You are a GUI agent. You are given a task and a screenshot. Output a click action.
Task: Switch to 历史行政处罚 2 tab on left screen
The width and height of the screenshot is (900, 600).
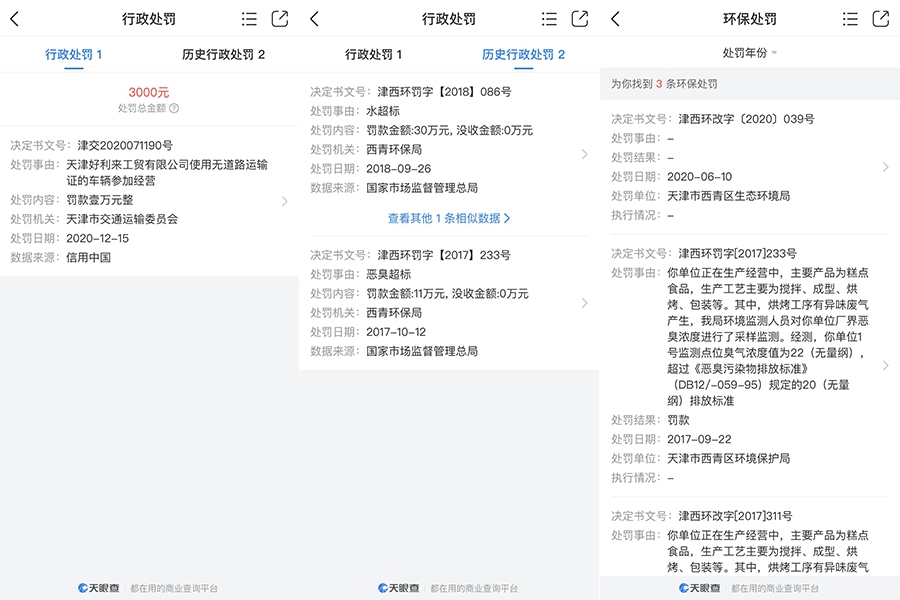pos(223,55)
